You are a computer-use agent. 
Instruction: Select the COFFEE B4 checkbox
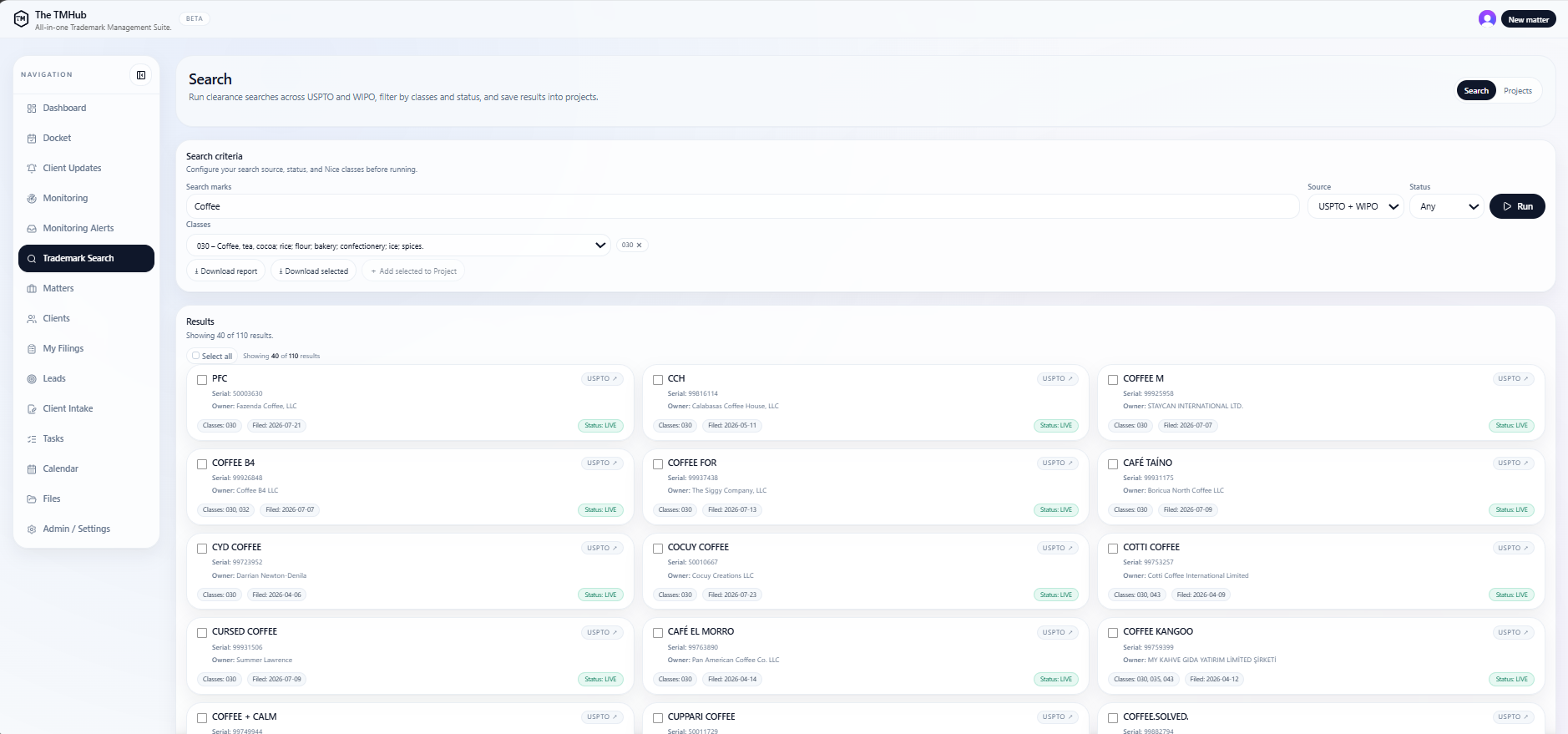(x=202, y=464)
